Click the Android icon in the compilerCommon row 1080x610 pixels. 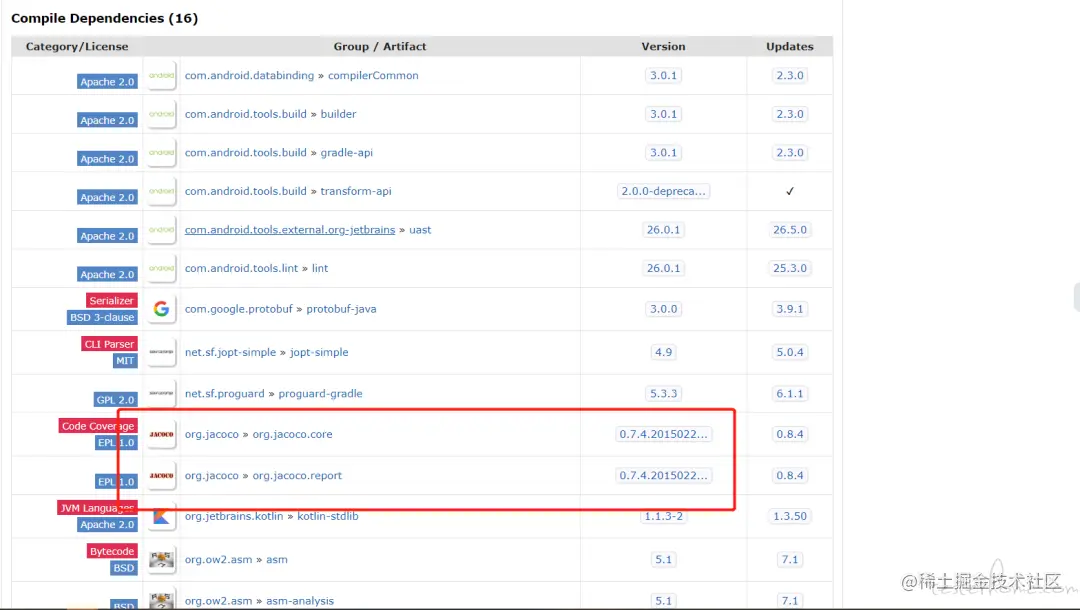tap(161, 75)
